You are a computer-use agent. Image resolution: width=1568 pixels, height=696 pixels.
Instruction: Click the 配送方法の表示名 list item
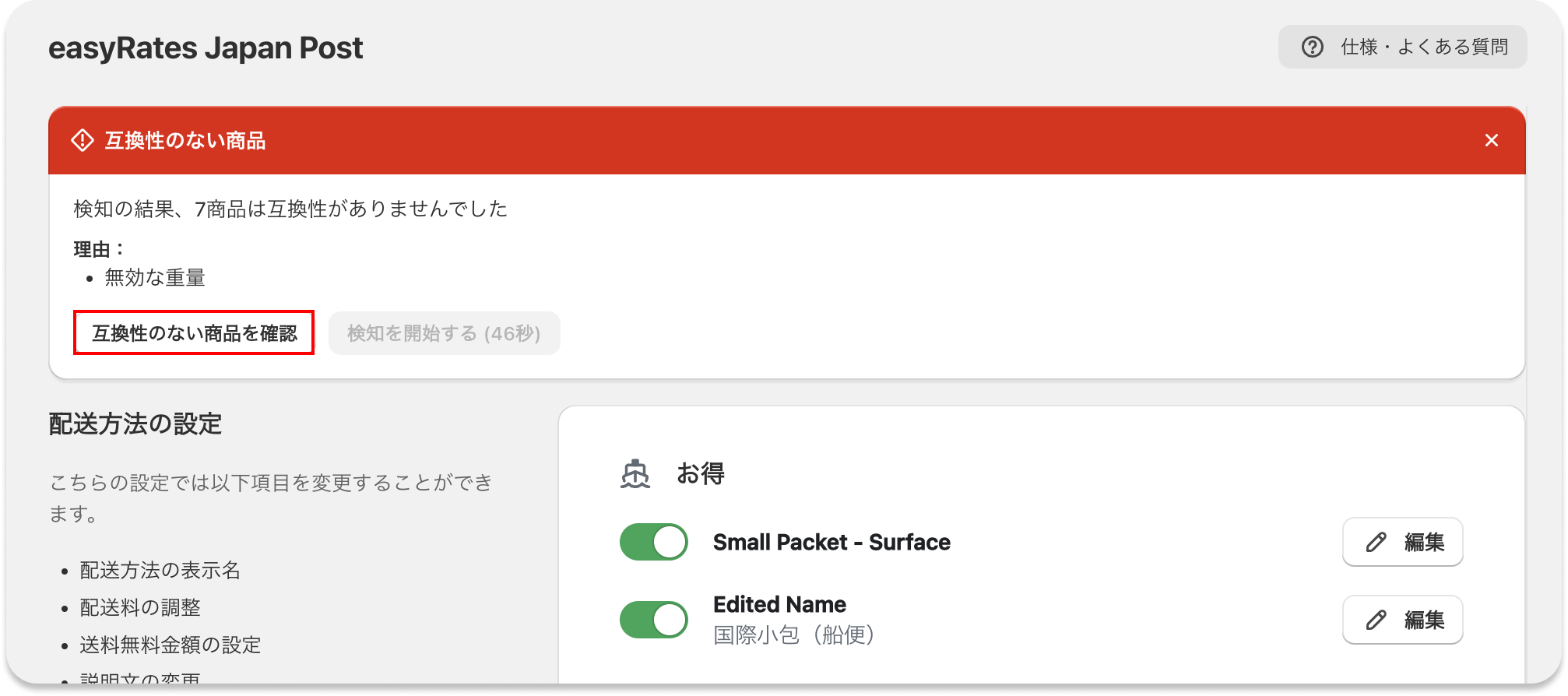[x=159, y=571]
